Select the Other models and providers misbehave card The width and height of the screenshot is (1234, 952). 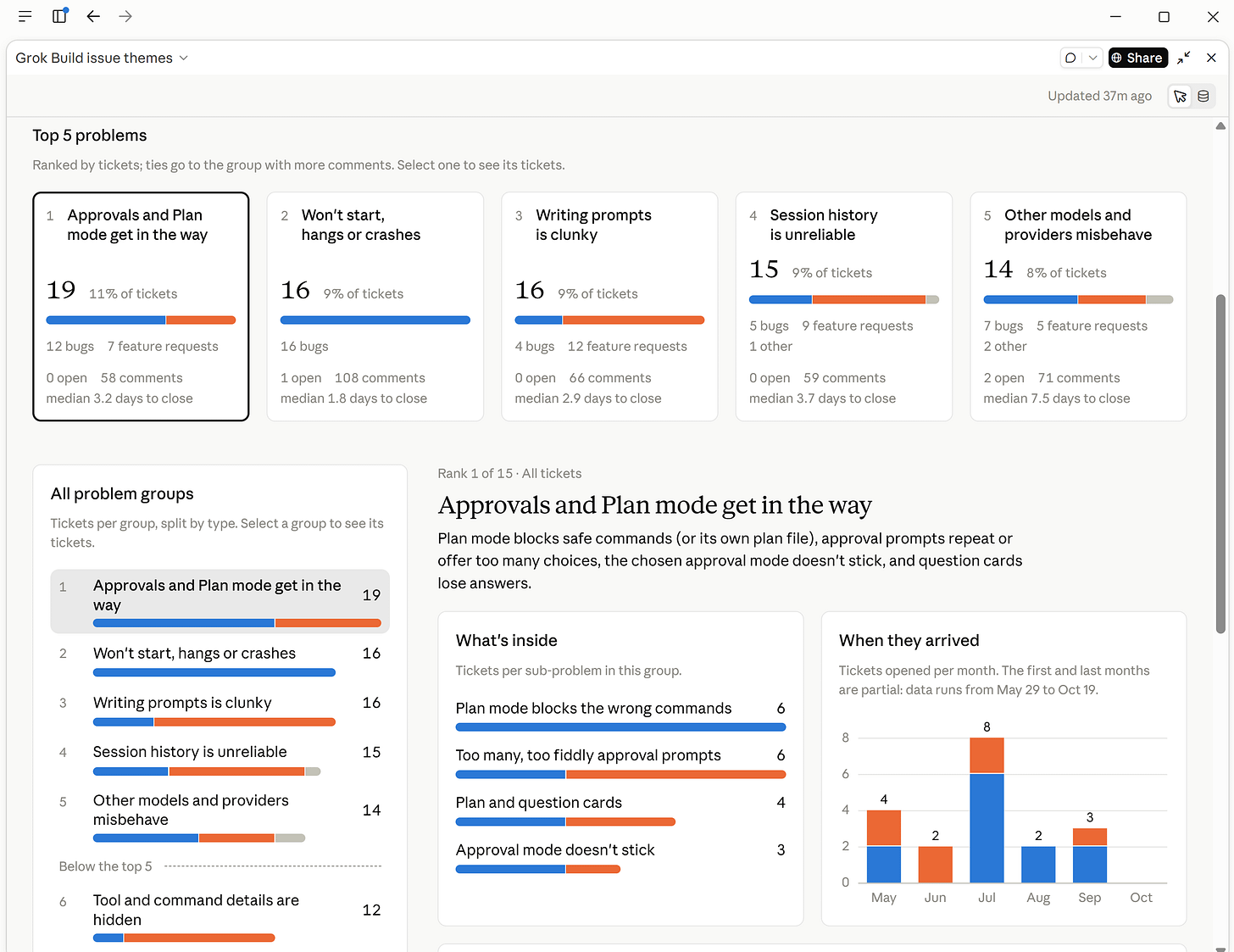[x=1078, y=306]
